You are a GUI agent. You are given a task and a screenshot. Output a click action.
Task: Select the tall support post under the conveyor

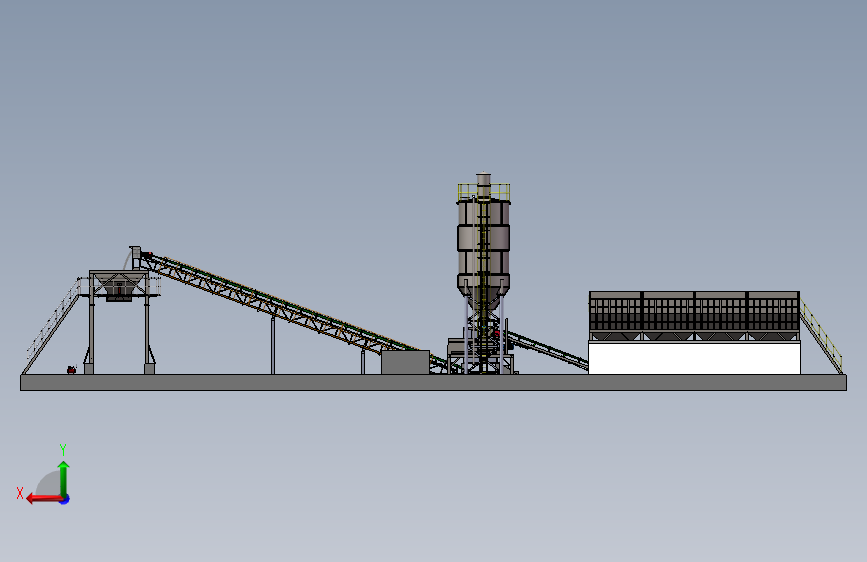[273, 345]
